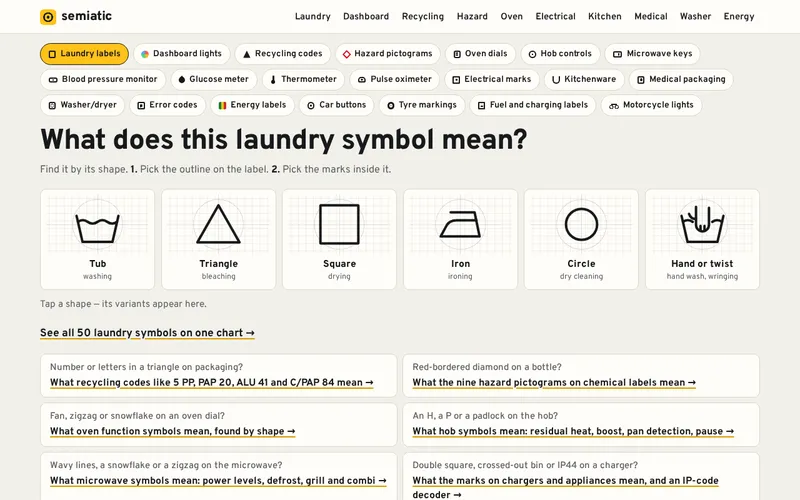Open Laundry in the top navigation
800x500 pixels.
[x=313, y=16]
